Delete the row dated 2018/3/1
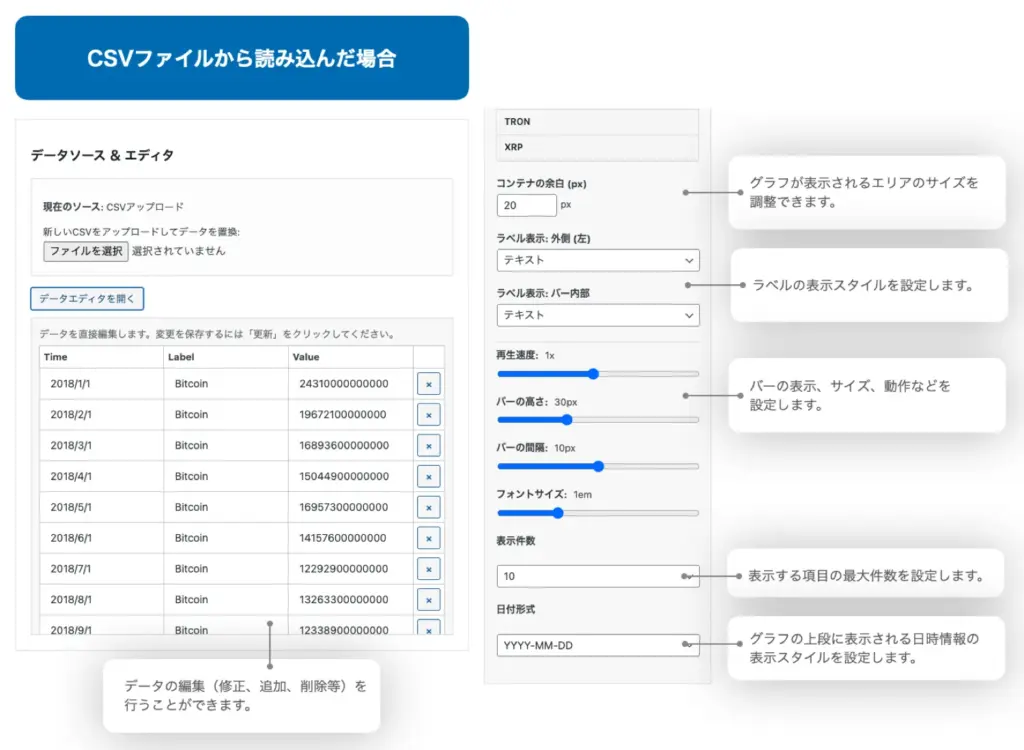Screen dimensions: 1024x750 (428, 446)
